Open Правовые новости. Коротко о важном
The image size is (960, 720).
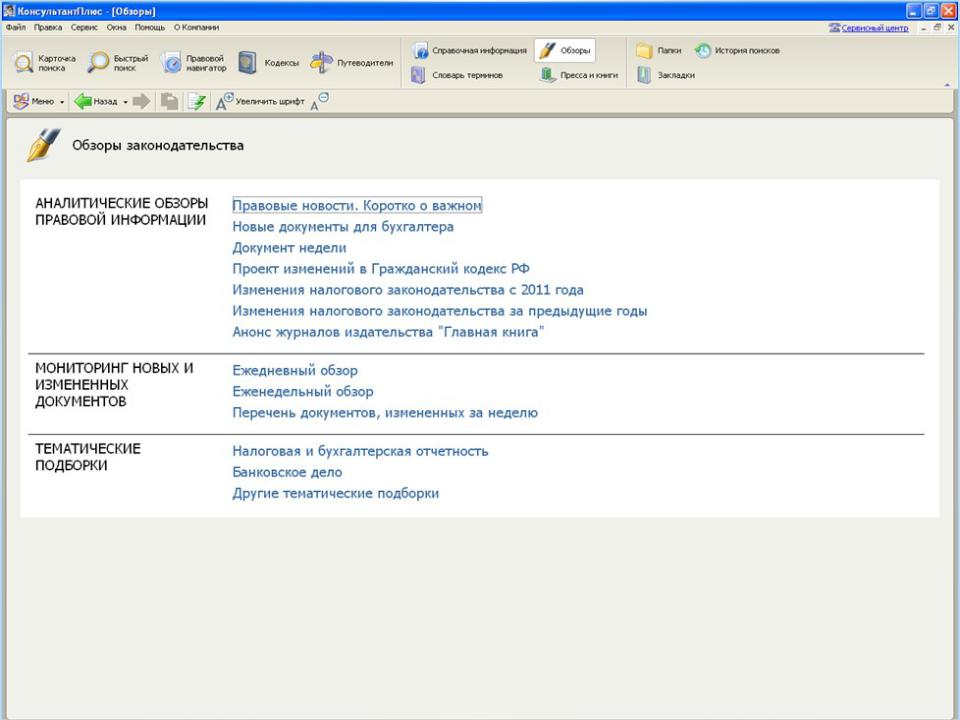click(357, 206)
